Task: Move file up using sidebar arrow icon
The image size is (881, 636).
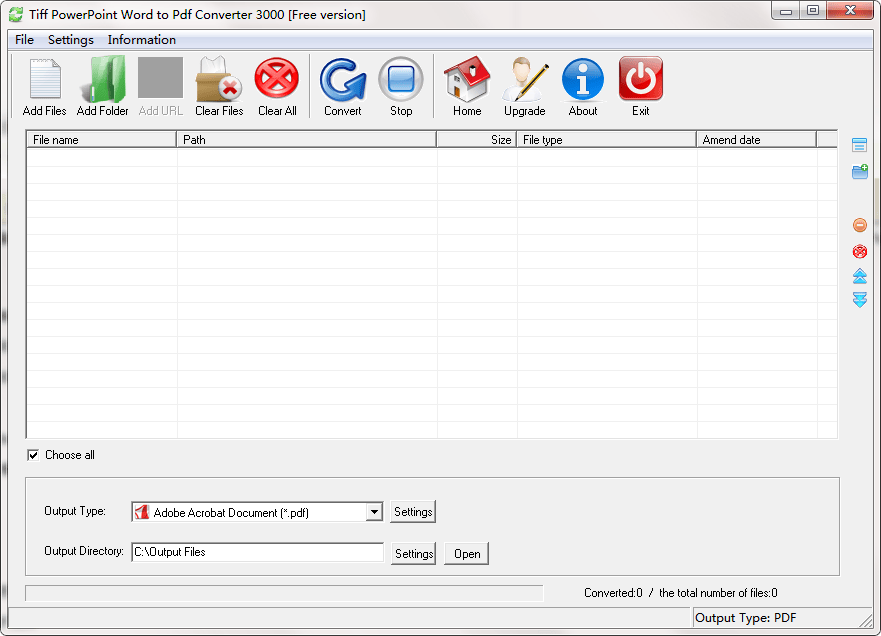Action: pos(859,276)
